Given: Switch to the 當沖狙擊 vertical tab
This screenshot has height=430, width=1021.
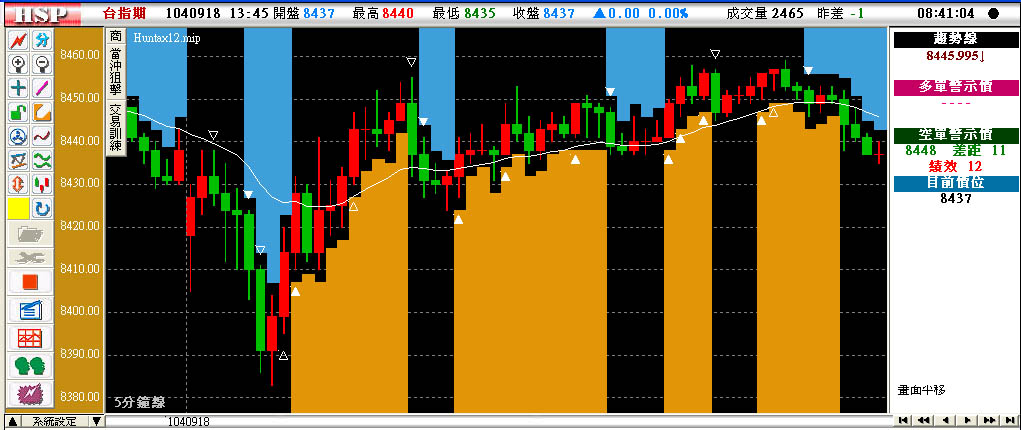Looking at the screenshot, I should (115, 72).
